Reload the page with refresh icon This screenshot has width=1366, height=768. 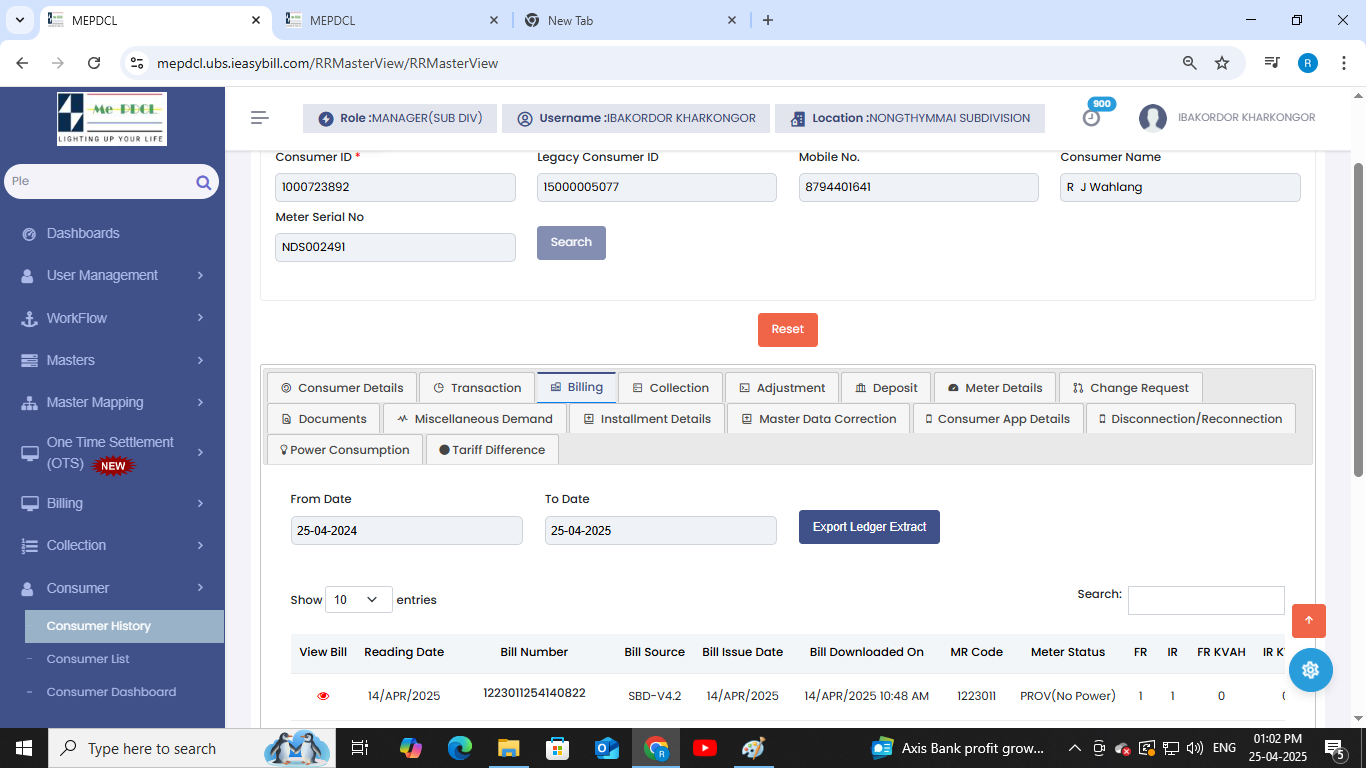tap(94, 63)
